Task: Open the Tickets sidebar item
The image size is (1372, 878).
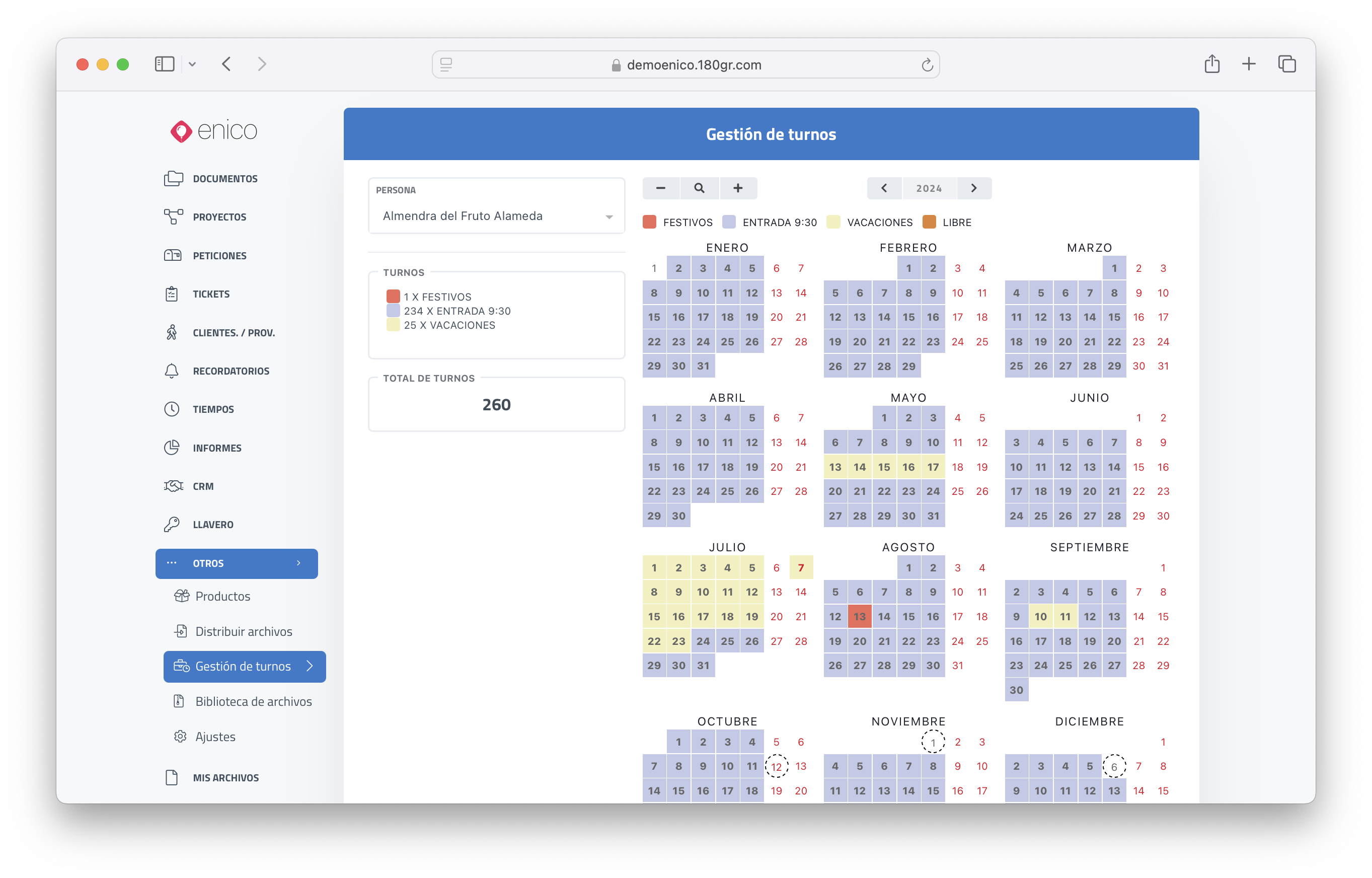Action: [x=211, y=294]
